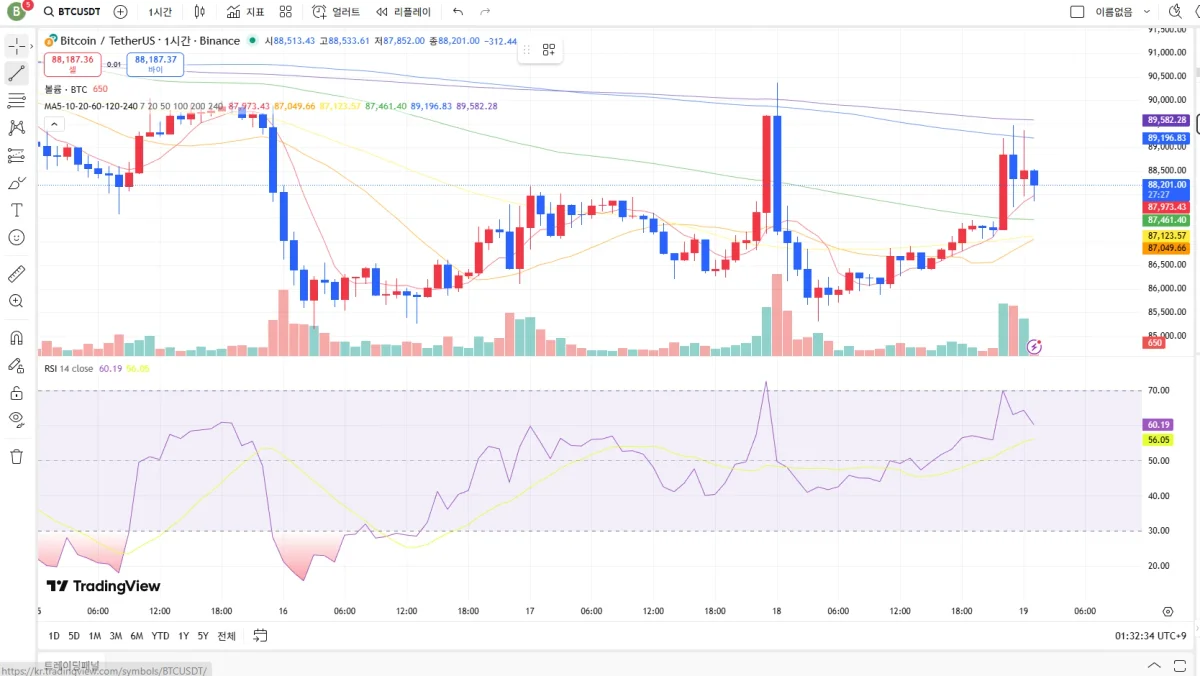This screenshot has height=676, width=1200.
Task: Select the trend line drawing tool
Action: (x=16, y=73)
